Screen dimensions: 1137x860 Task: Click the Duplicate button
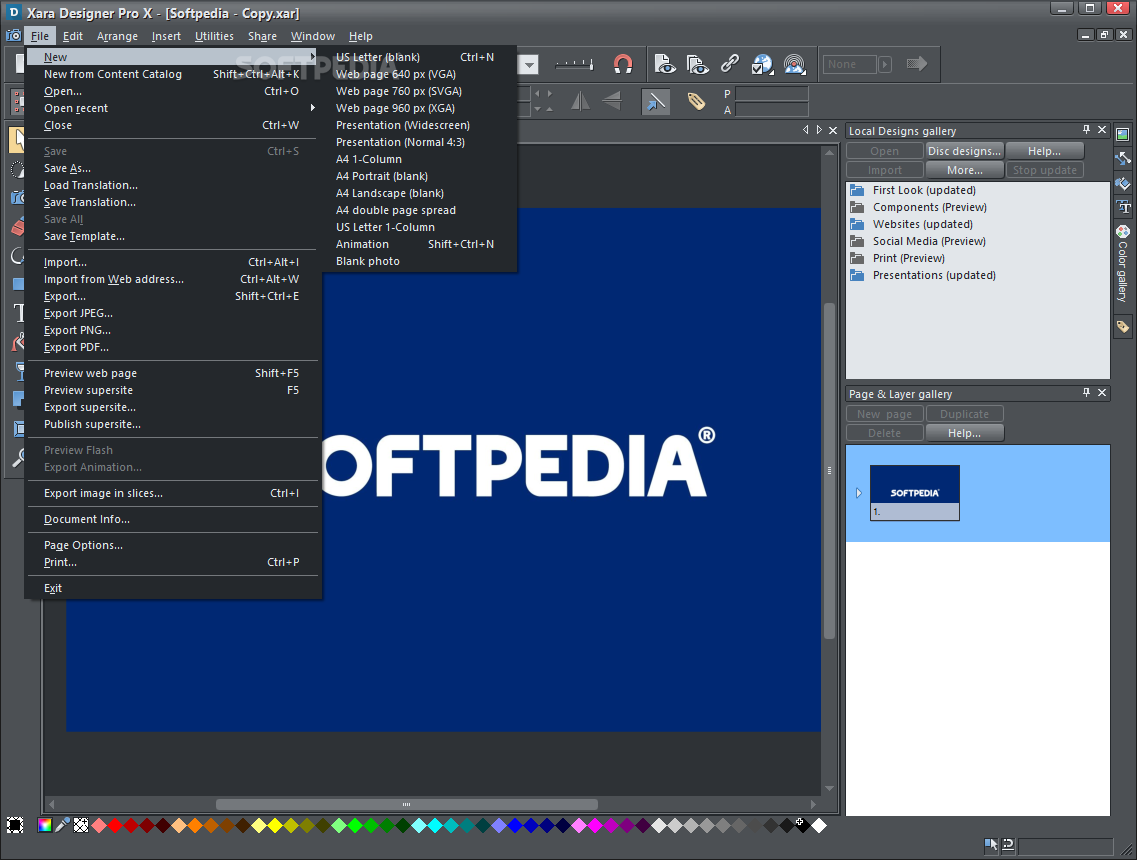click(x=964, y=414)
